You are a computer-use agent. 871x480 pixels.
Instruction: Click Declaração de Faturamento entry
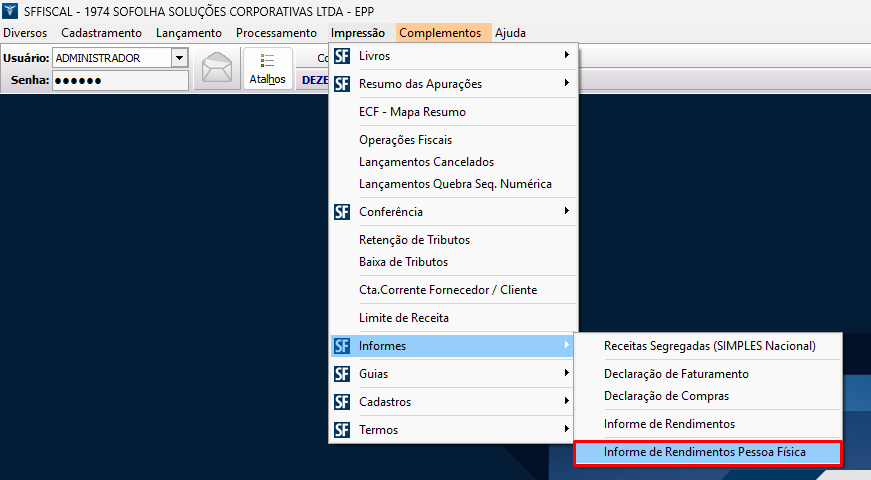[676, 374]
